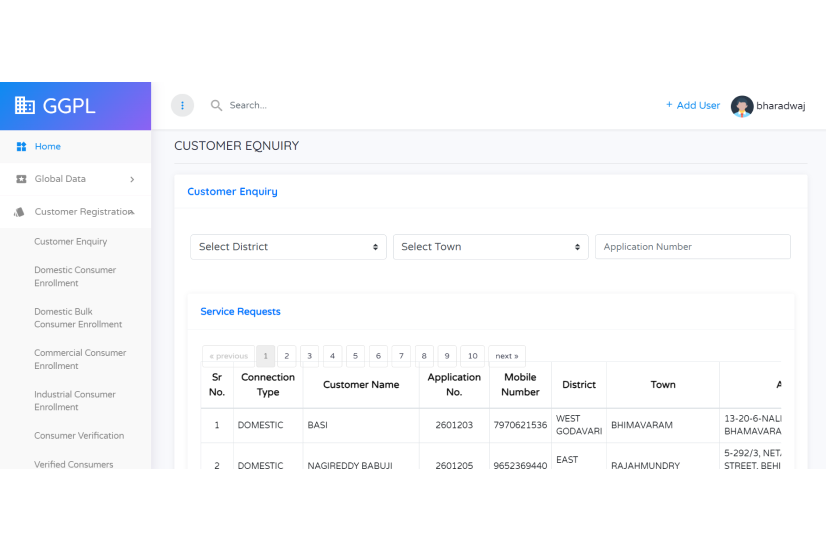Go to page 5

pos(355,356)
